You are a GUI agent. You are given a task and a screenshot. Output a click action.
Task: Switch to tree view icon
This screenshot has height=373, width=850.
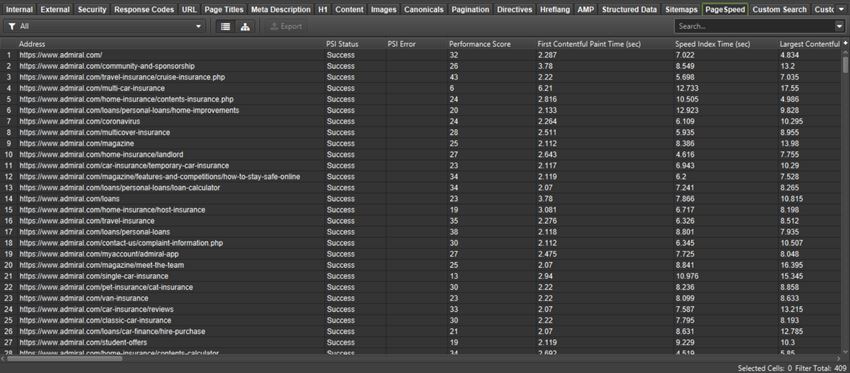click(x=245, y=27)
